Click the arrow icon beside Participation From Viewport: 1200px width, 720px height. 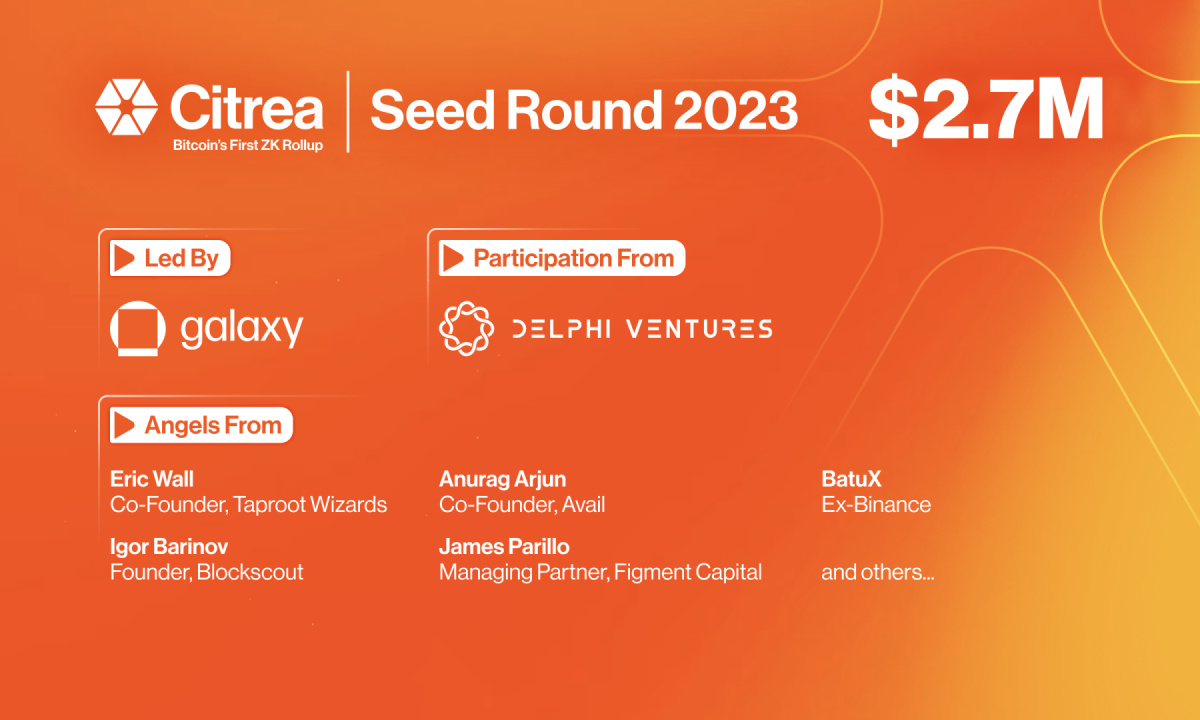454,258
